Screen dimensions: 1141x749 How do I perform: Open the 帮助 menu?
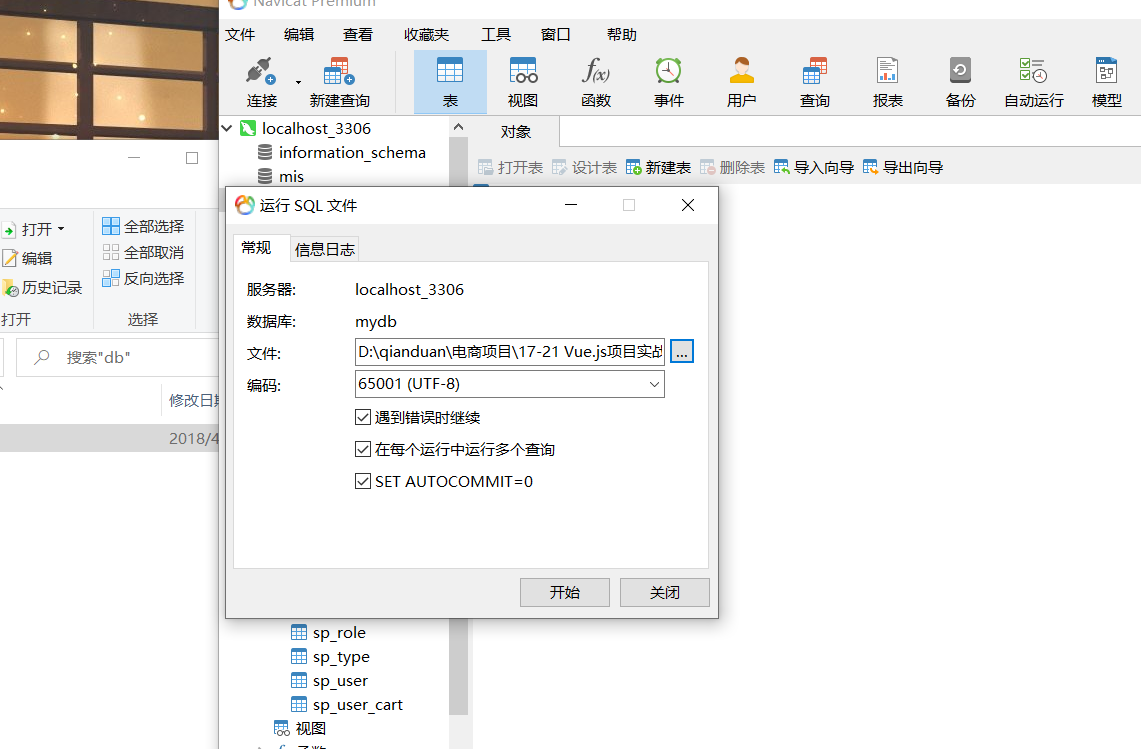(x=622, y=34)
